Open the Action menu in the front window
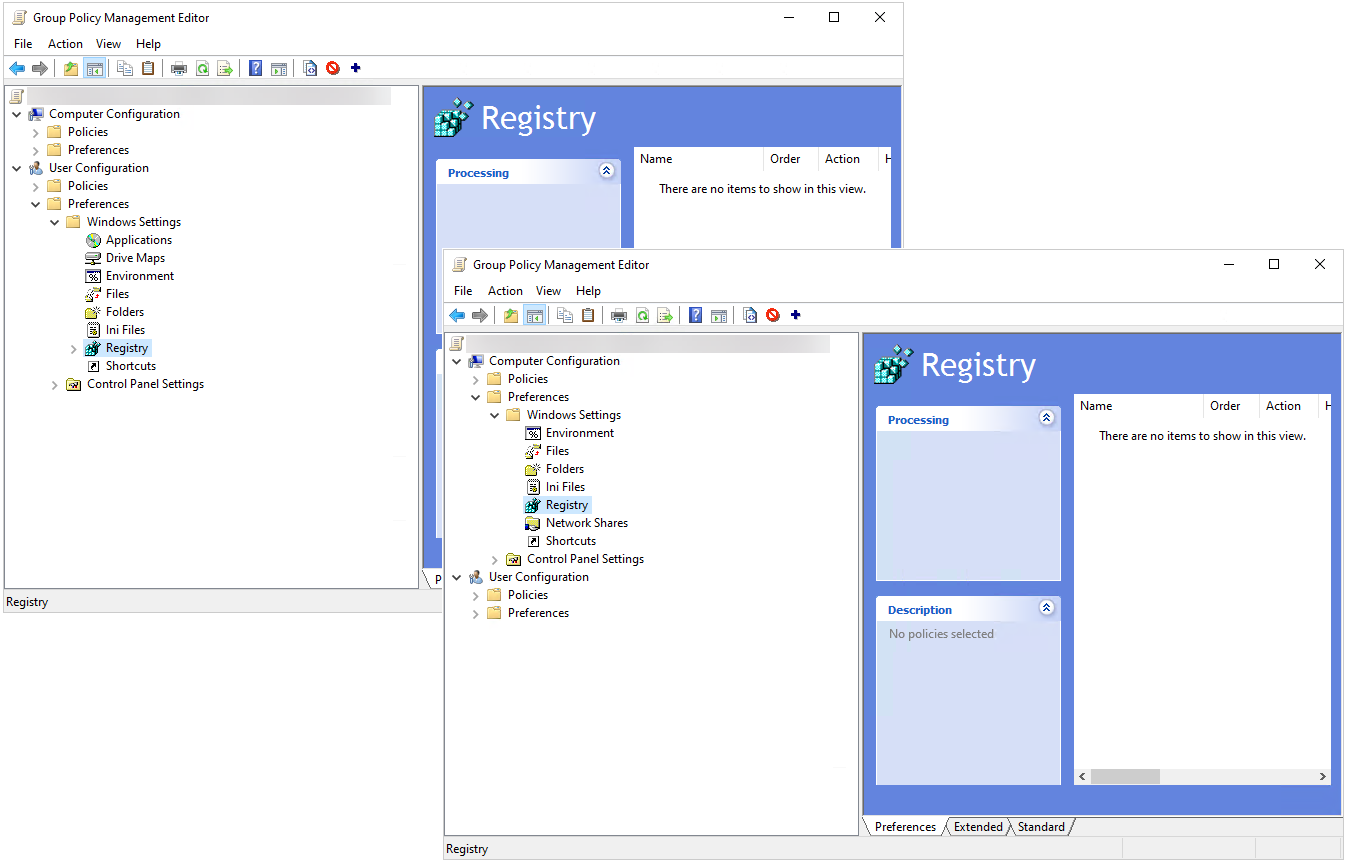Image resolution: width=1345 pixels, height=864 pixels. (505, 291)
